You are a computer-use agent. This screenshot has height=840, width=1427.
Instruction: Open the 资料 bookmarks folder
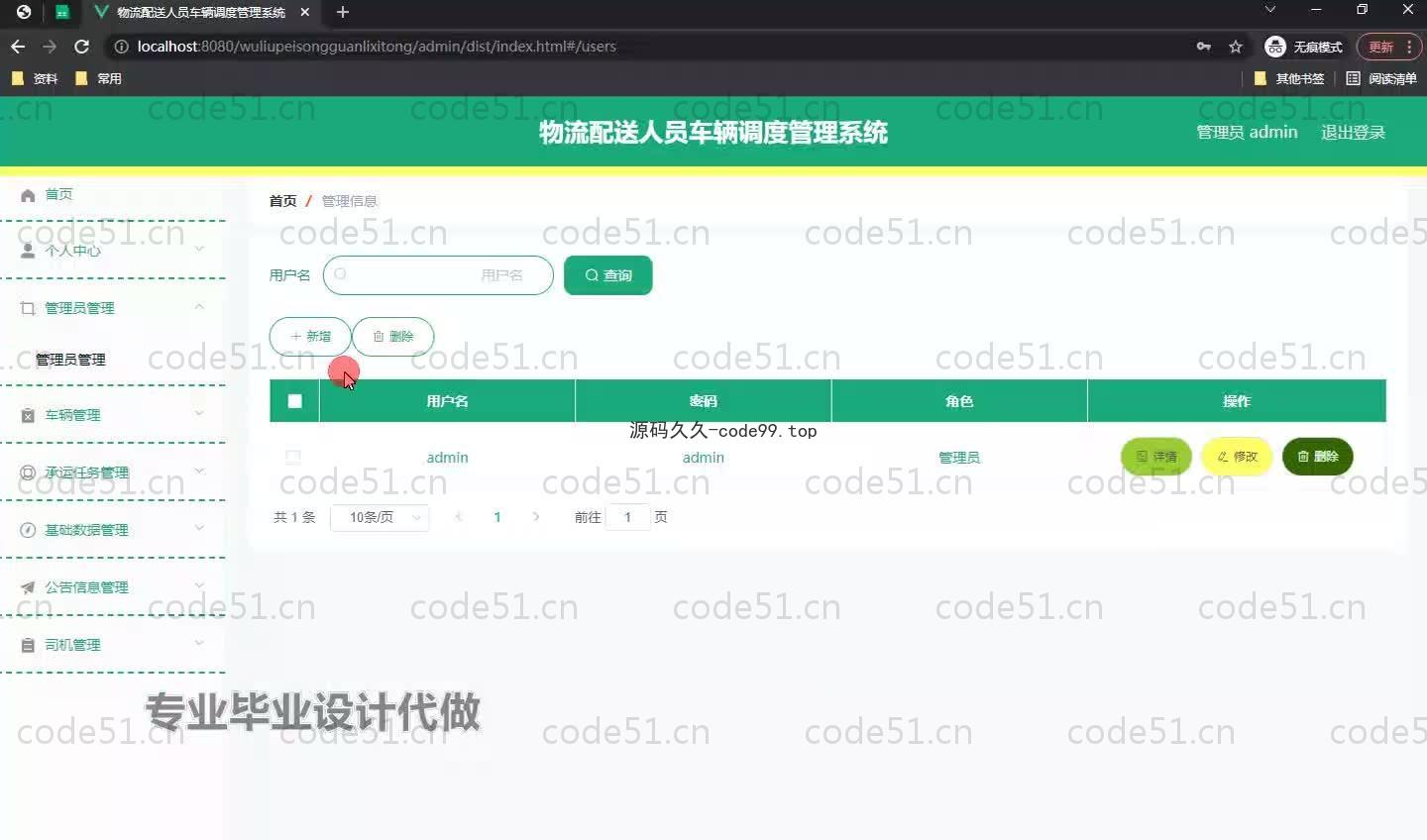(35, 78)
